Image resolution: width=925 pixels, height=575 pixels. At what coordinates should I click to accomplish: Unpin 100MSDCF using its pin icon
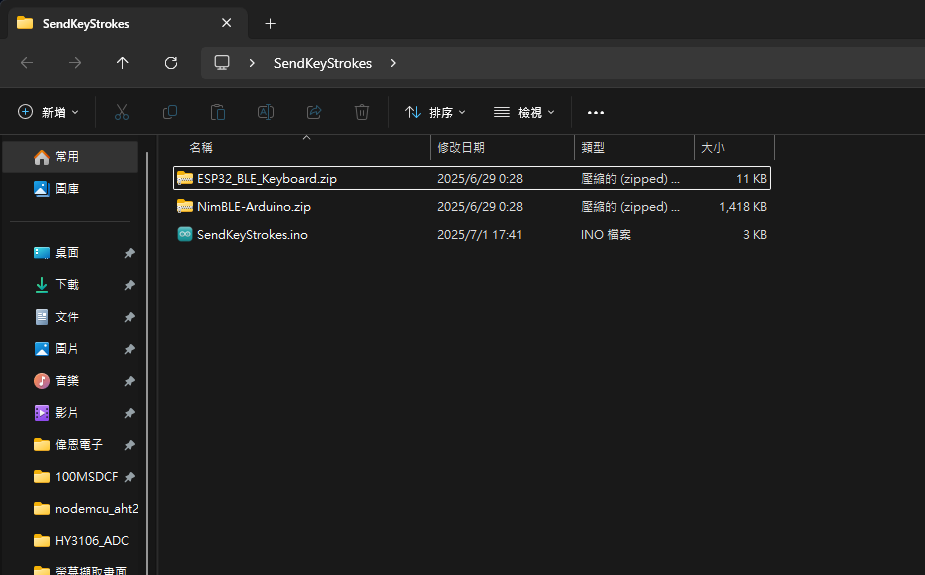[x=129, y=477]
